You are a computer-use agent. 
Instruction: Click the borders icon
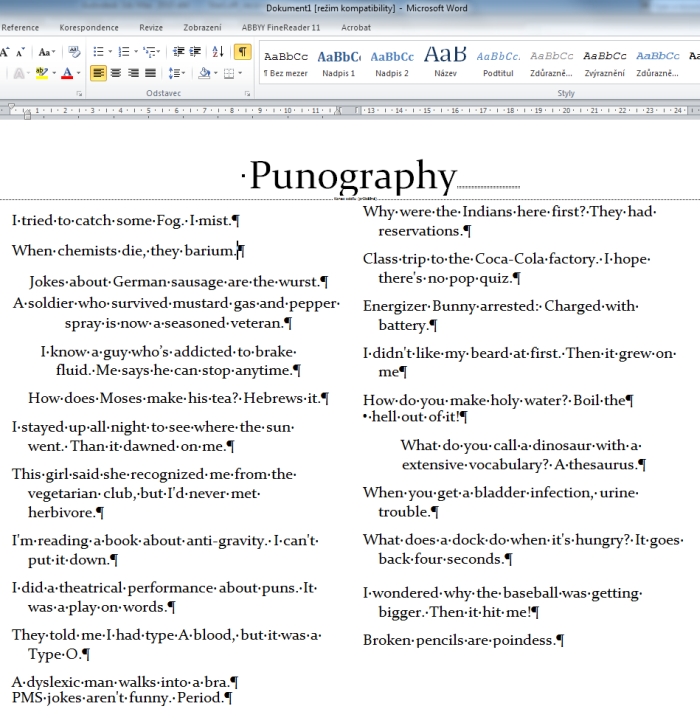[x=229, y=73]
